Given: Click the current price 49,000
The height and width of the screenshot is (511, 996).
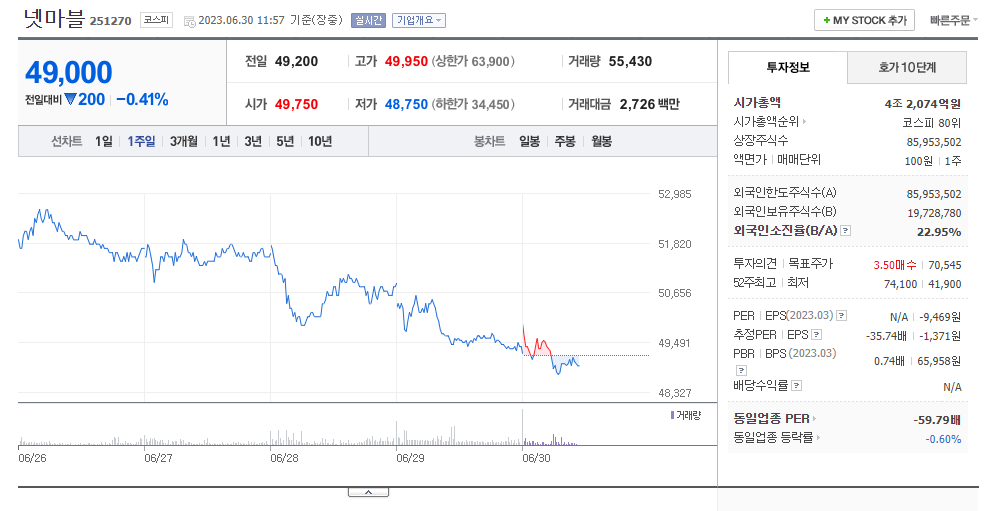Looking at the screenshot, I should pyautogui.click(x=69, y=72).
